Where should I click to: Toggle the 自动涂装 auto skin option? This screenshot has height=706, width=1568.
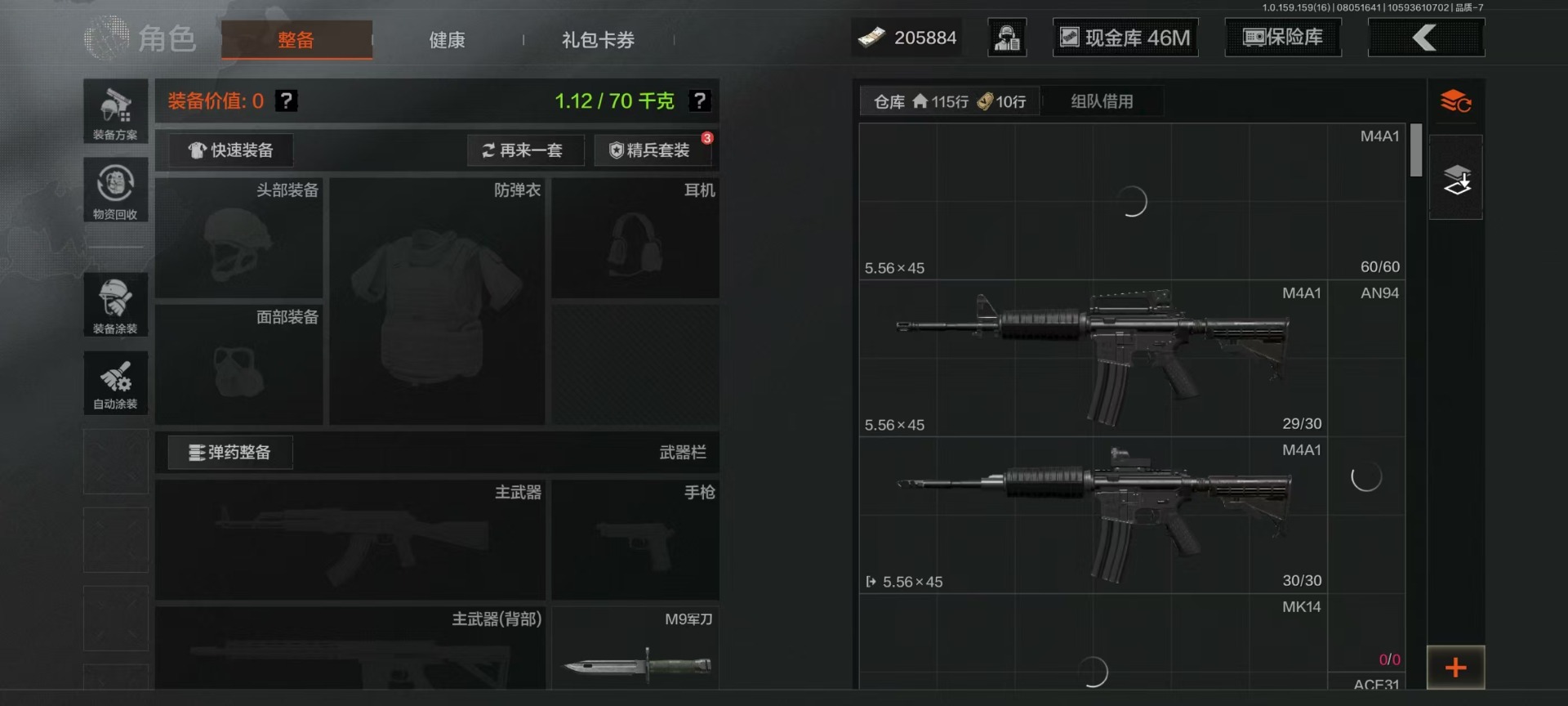pyautogui.click(x=115, y=383)
